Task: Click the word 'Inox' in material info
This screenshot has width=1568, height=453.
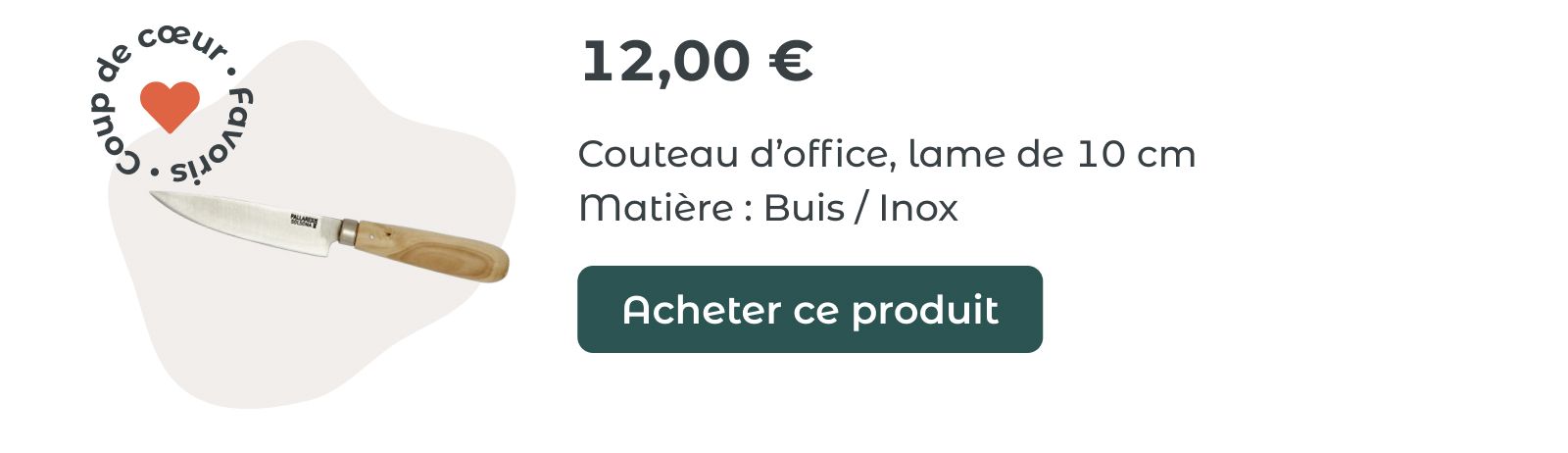Action: pos(918,208)
